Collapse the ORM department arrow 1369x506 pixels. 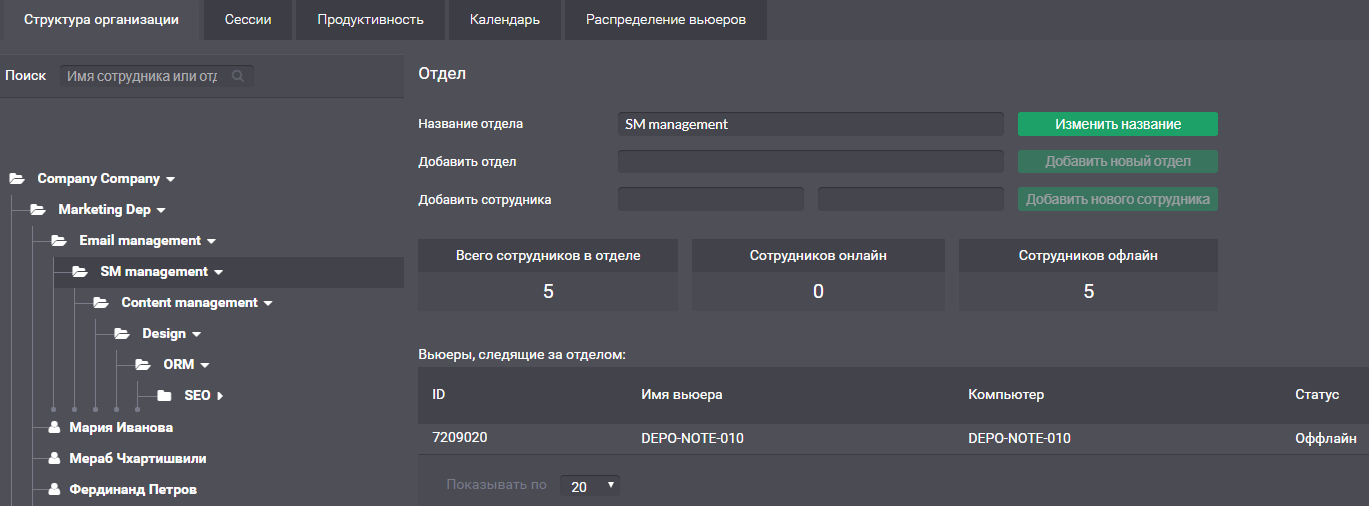204,365
